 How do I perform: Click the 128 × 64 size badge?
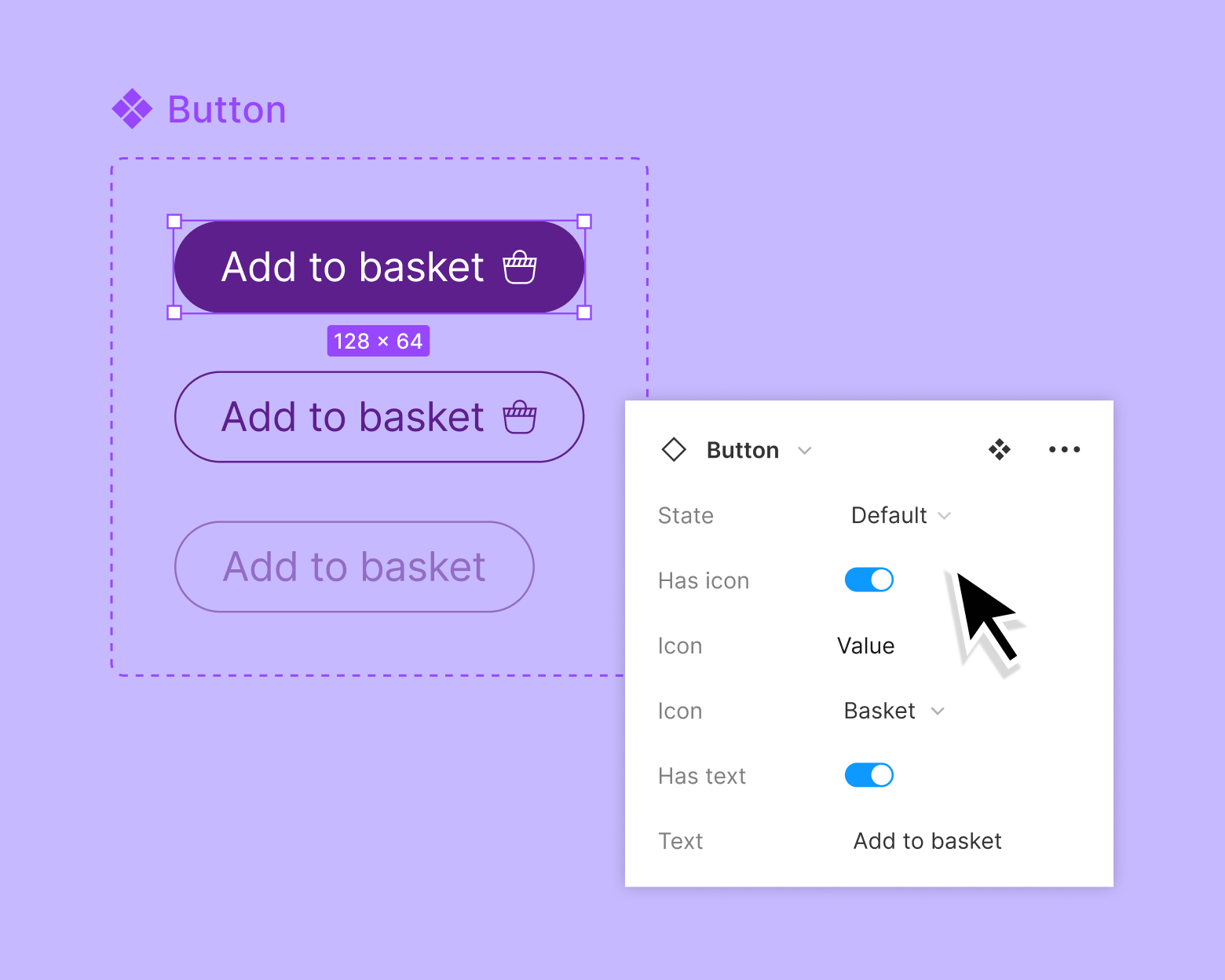coord(378,340)
